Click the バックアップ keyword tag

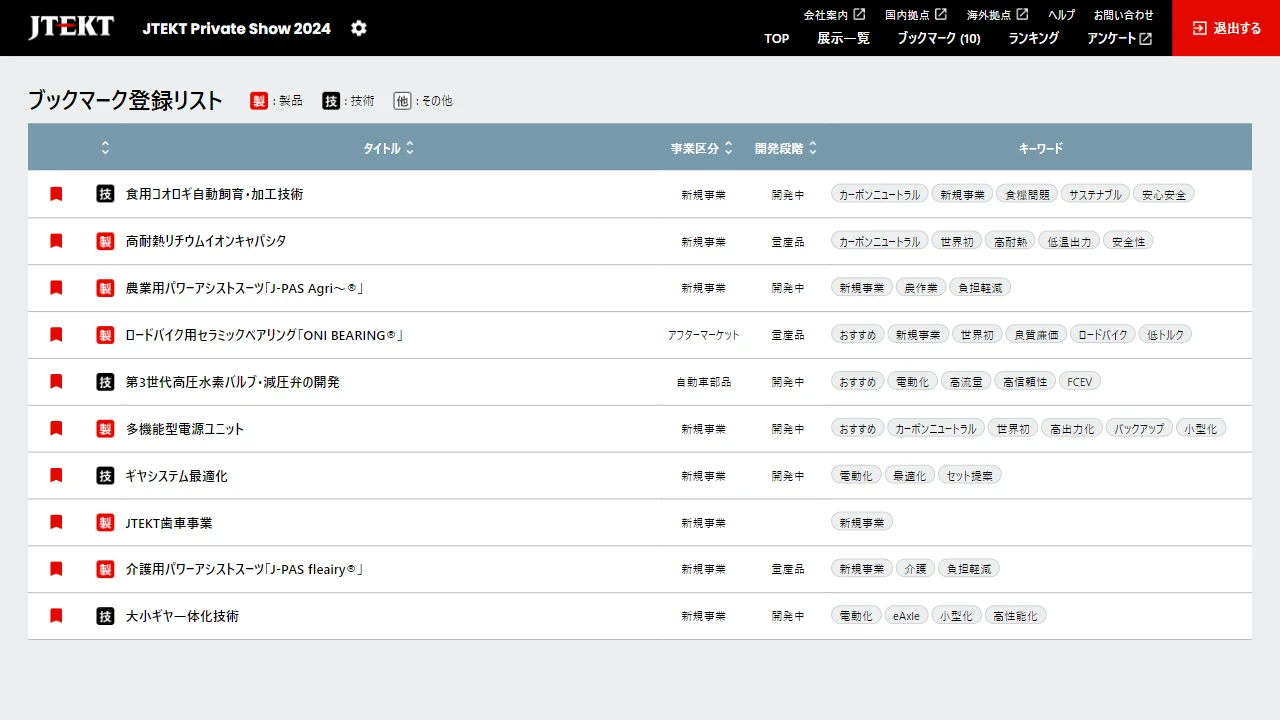pyautogui.click(x=1139, y=429)
